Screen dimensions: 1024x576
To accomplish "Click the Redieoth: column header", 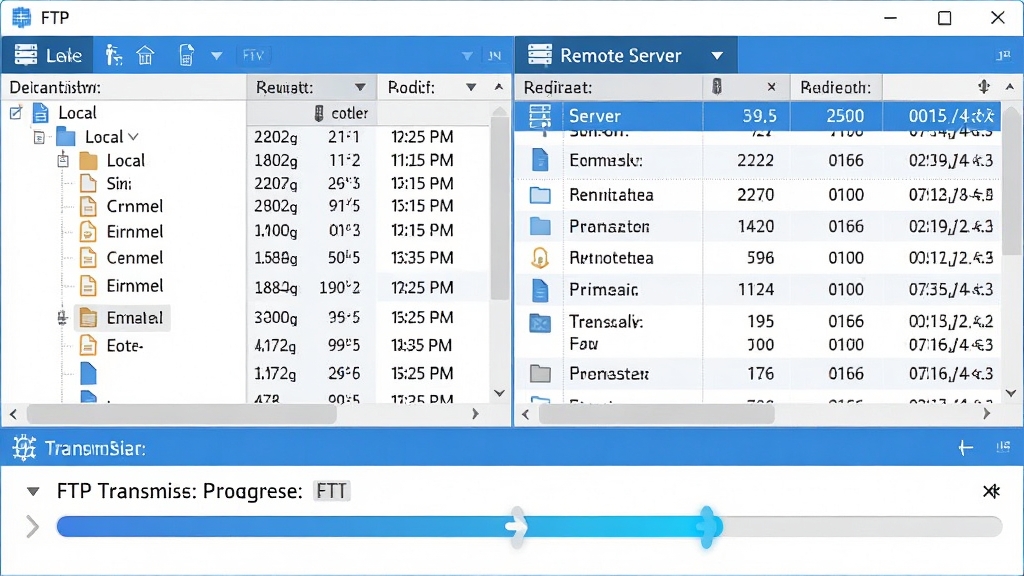I will (836, 88).
